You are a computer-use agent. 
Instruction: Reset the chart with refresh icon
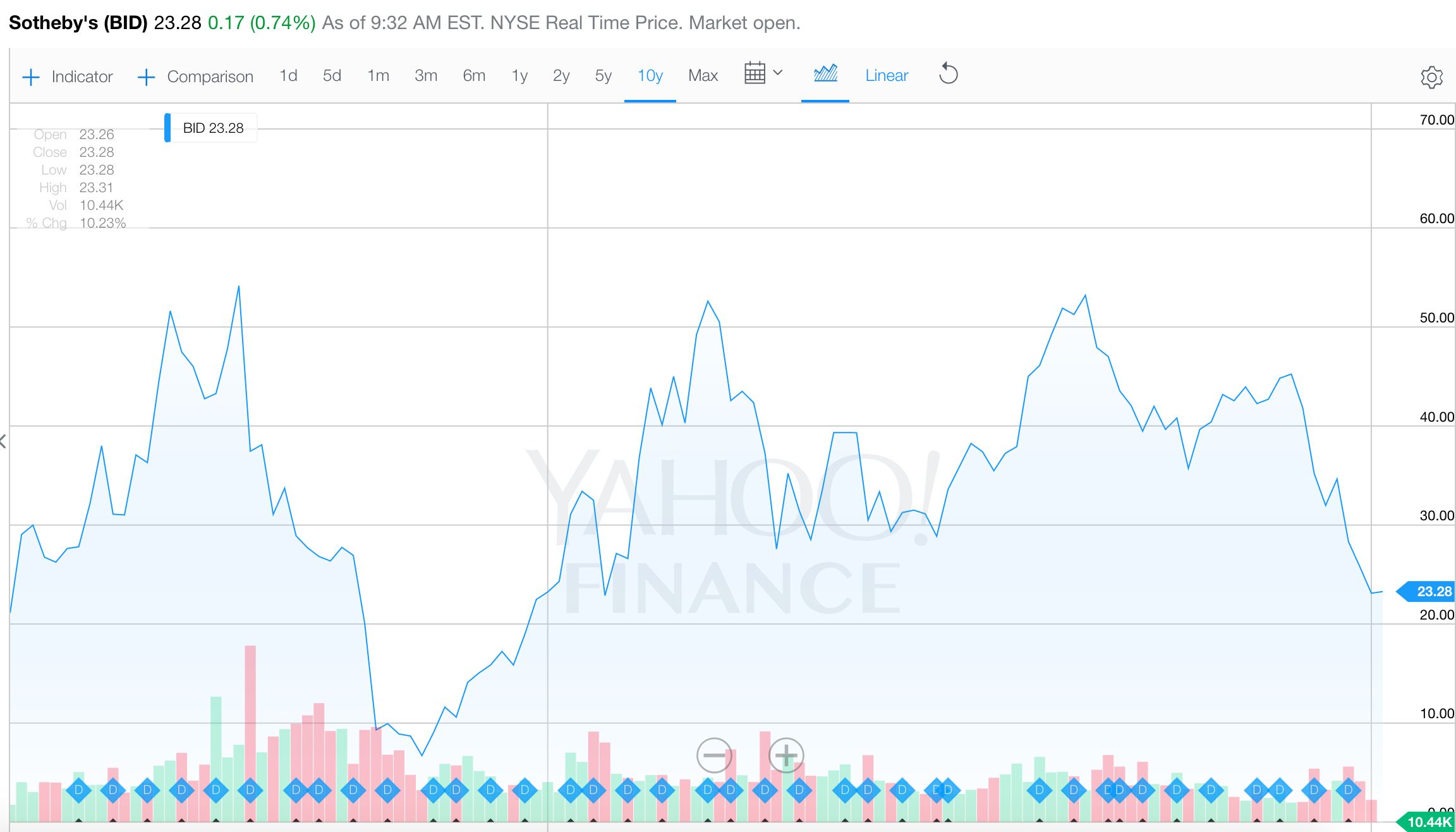pos(948,73)
